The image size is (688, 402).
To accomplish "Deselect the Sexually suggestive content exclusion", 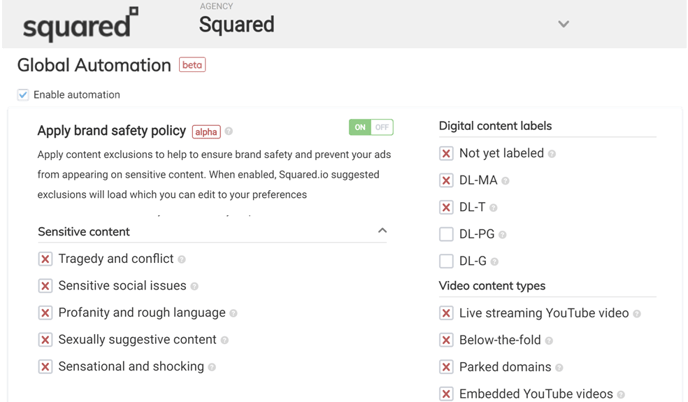I will 45,340.
